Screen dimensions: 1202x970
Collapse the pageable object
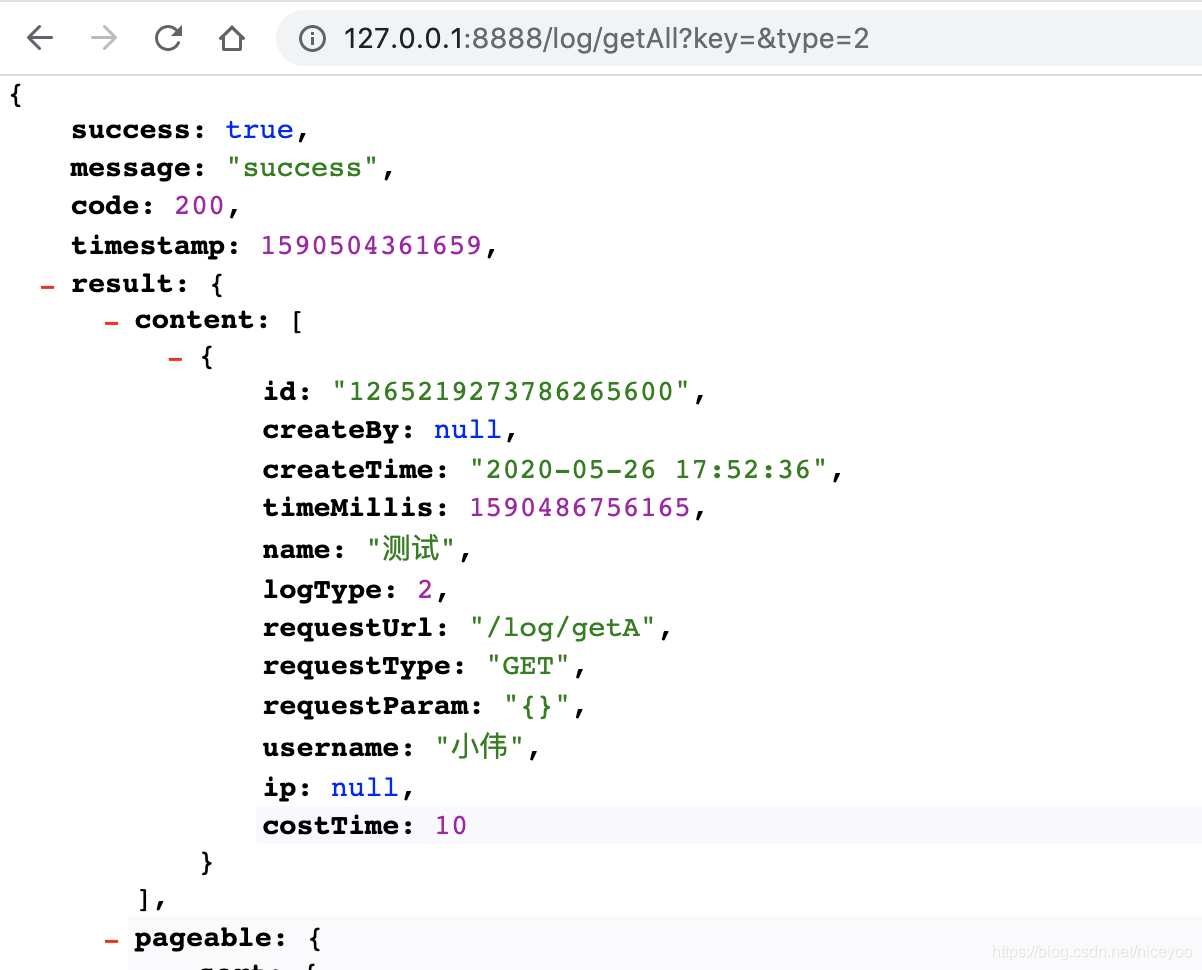pyautogui.click(x=111, y=941)
